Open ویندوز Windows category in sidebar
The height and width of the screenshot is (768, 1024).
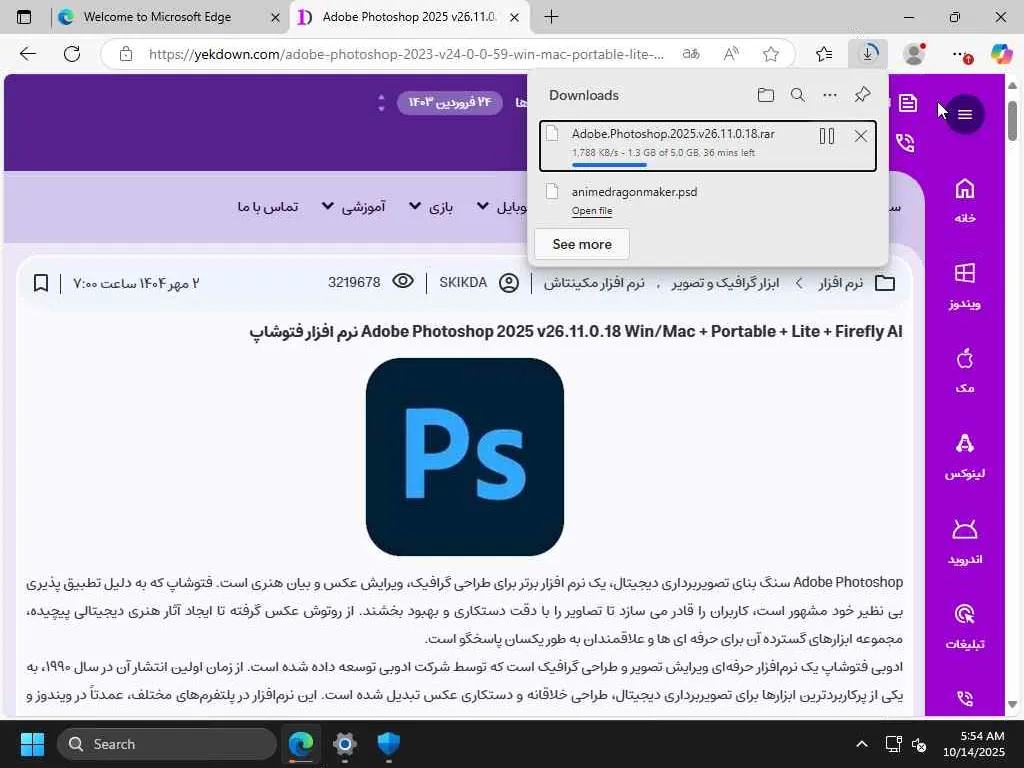pyautogui.click(x=965, y=285)
